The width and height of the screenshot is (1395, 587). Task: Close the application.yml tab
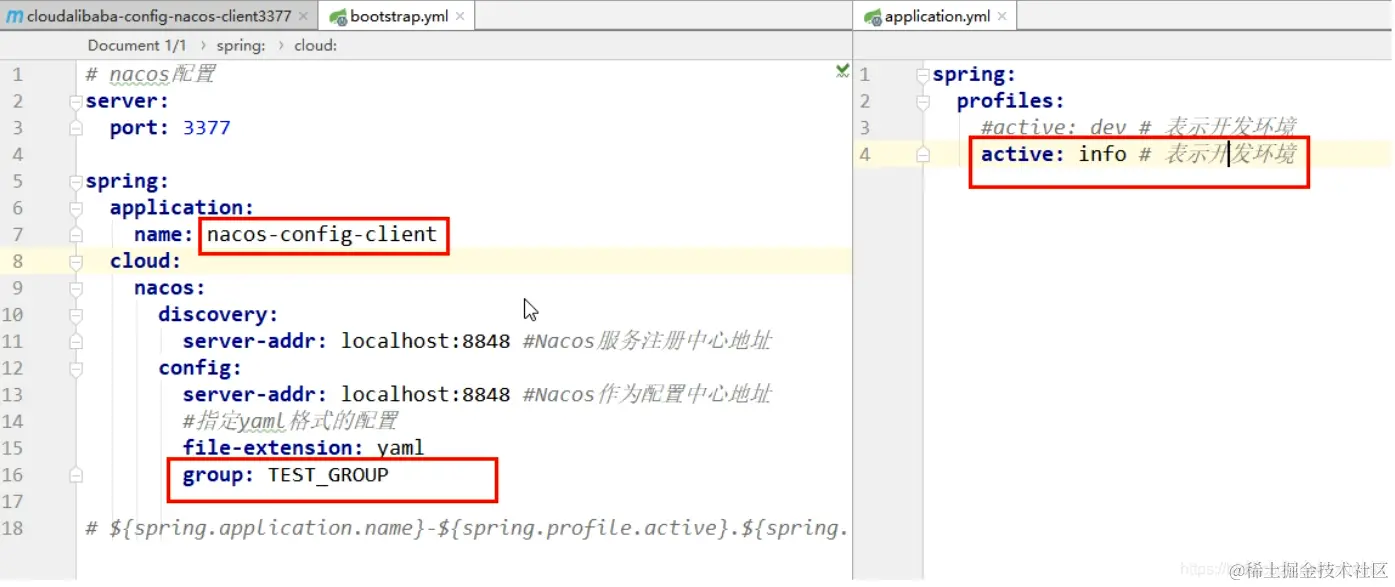point(1002,17)
